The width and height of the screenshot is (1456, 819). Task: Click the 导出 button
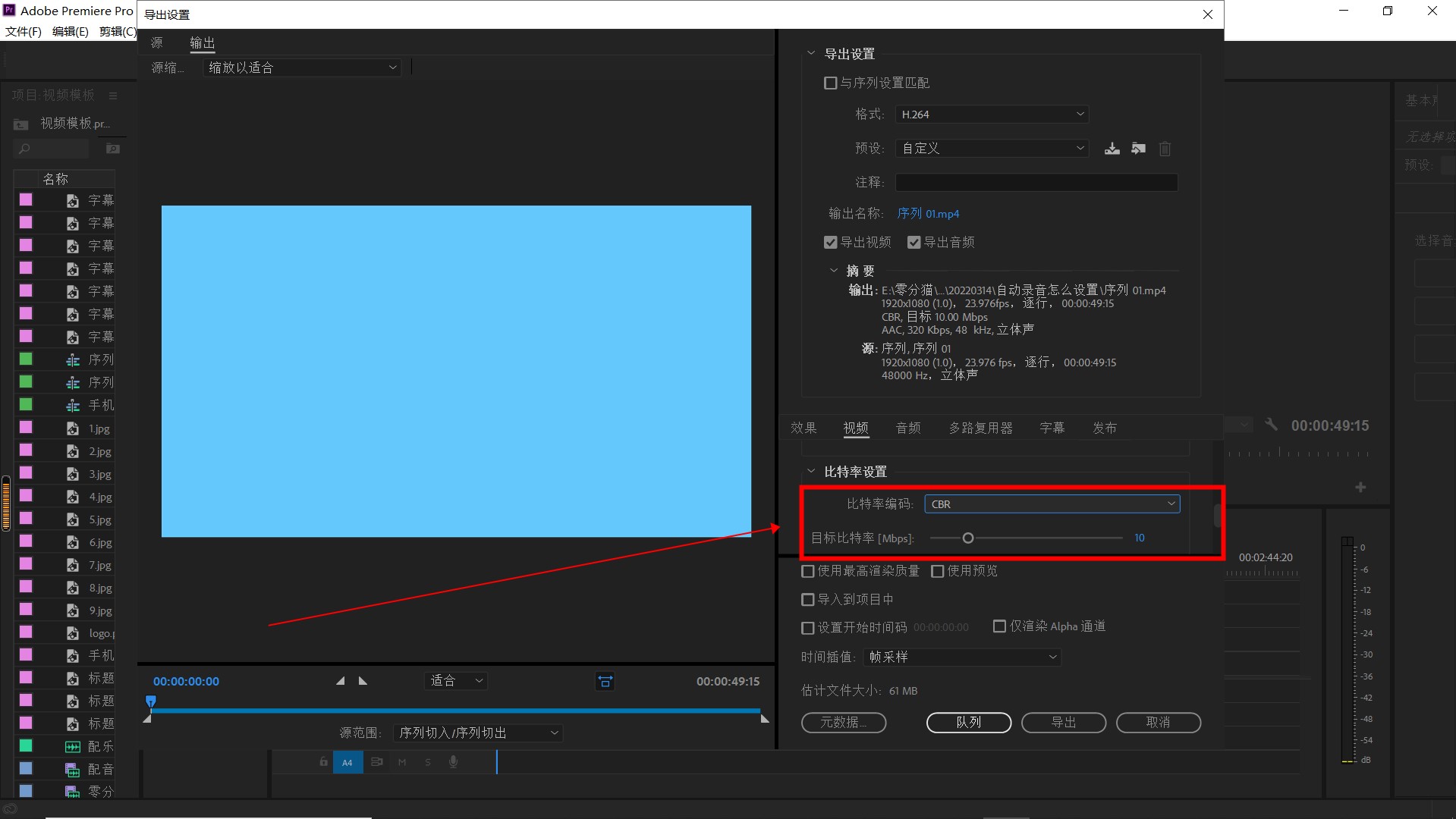click(1063, 723)
